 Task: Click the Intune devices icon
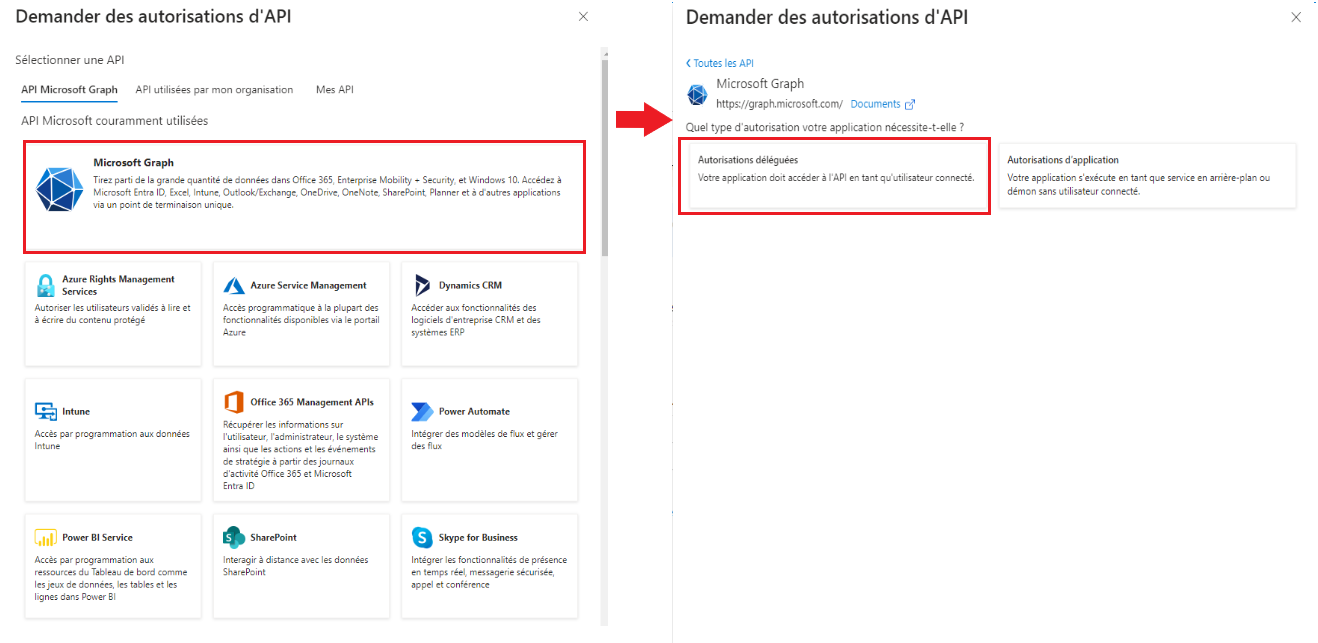46,411
